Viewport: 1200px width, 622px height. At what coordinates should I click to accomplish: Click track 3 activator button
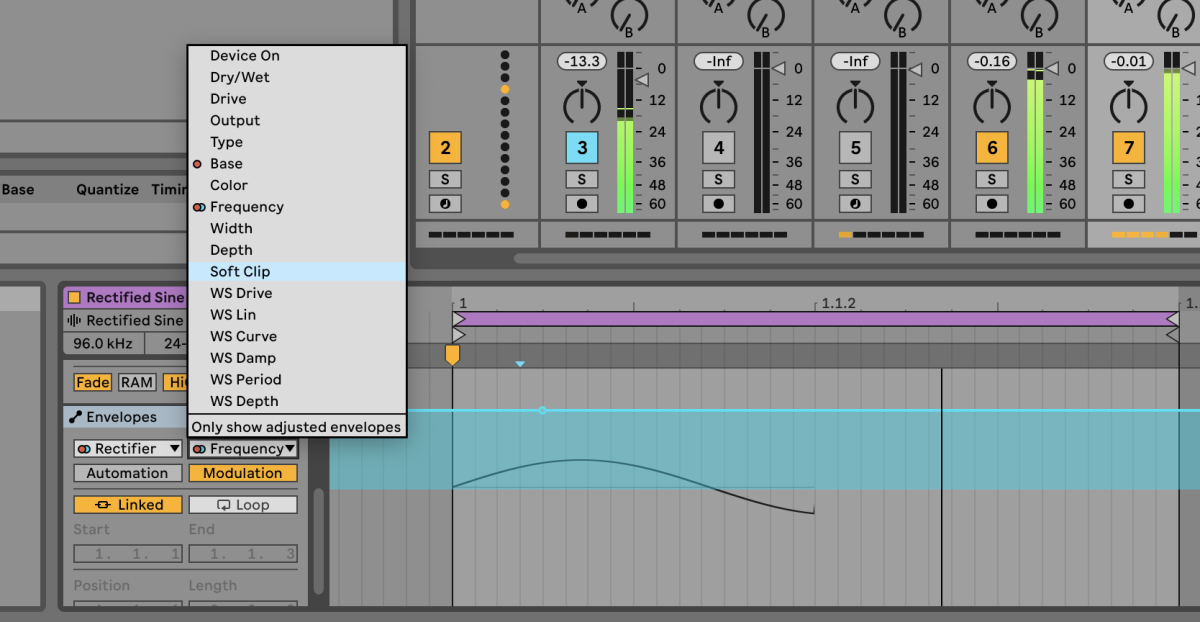(582, 148)
